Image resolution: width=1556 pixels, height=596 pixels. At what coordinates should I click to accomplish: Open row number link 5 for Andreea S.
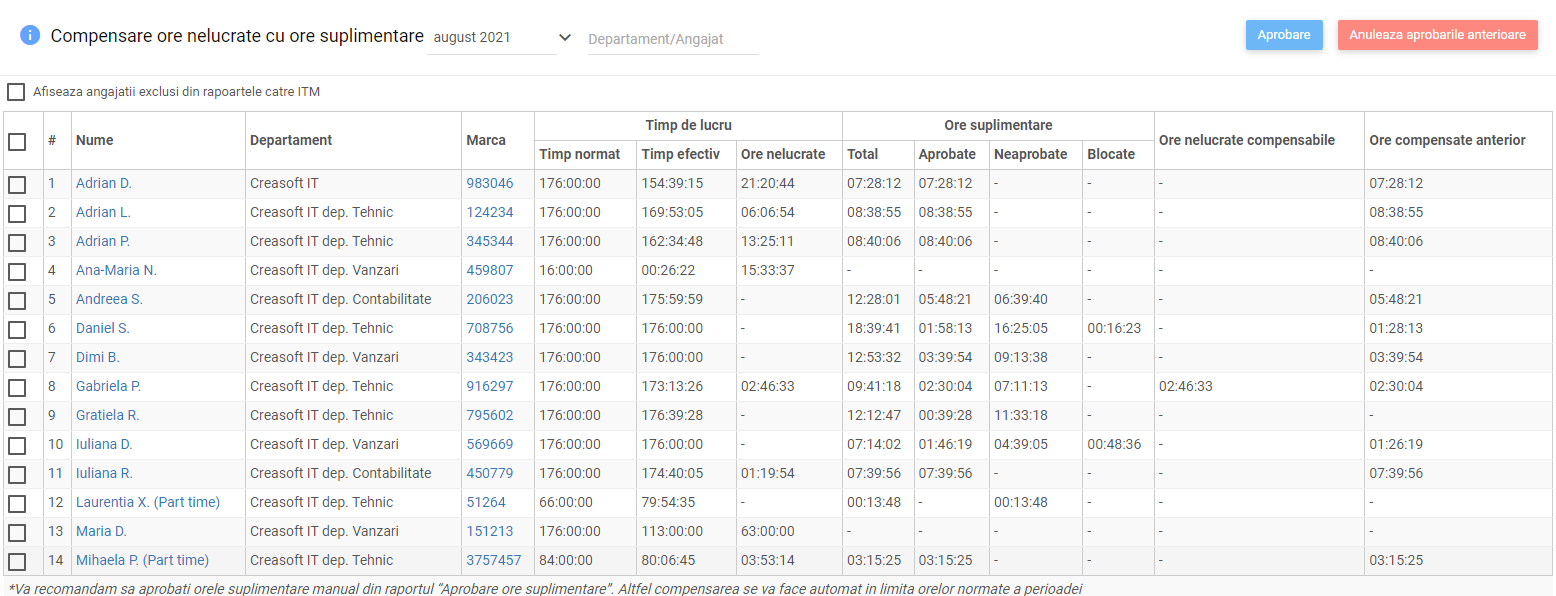point(52,299)
